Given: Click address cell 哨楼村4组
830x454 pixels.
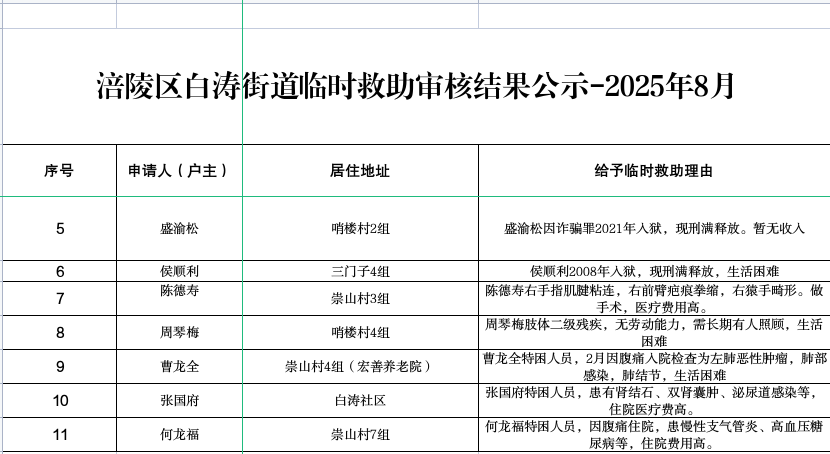Looking at the screenshot, I should 360,333.
